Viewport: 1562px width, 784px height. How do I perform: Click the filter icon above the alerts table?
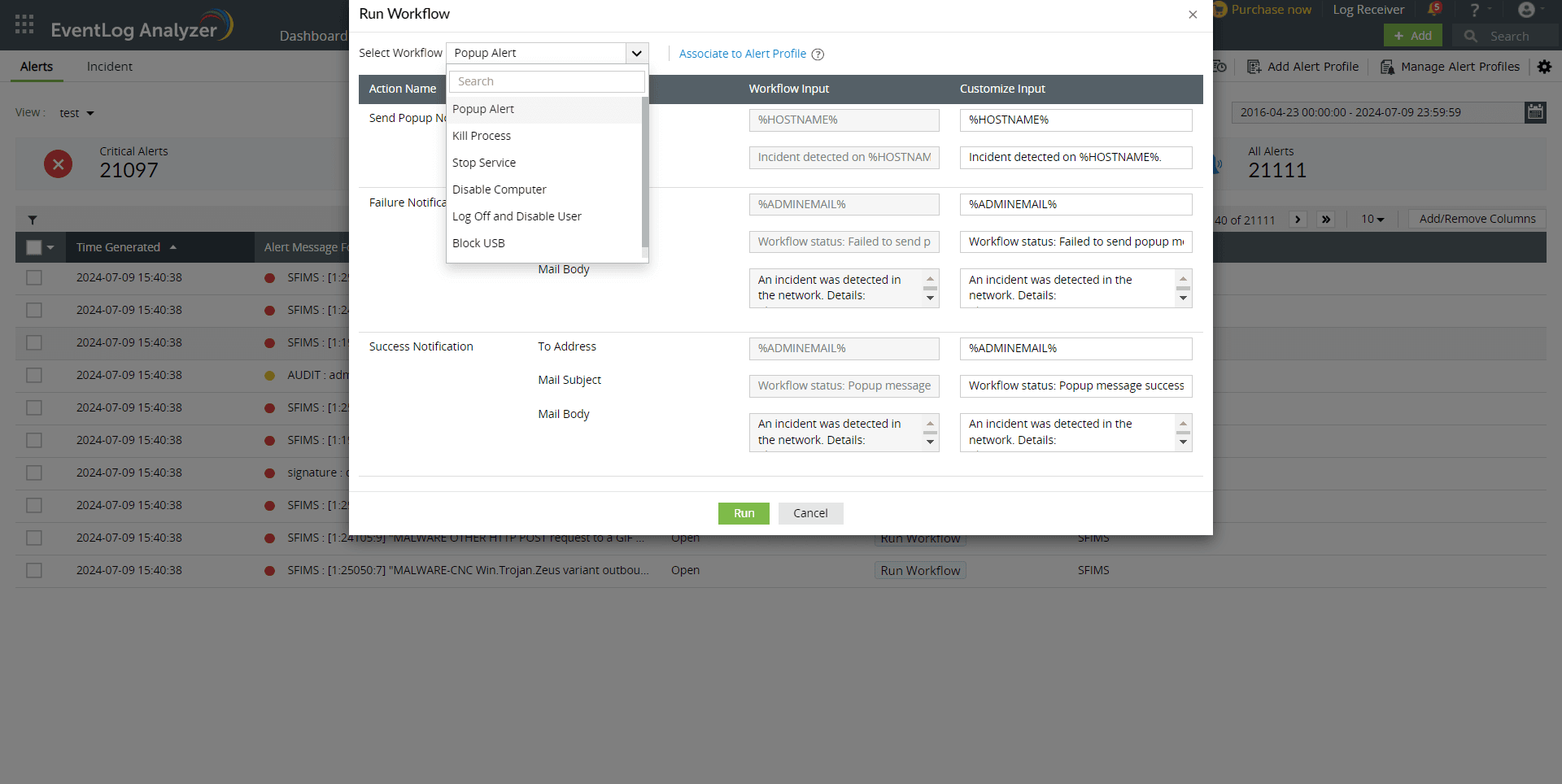click(x=33, y=220)
